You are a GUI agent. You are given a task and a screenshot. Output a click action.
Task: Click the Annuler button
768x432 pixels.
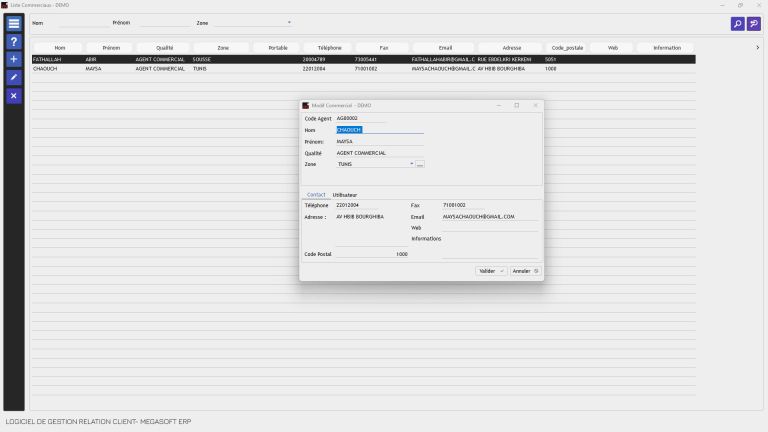[x=525, y=271]
